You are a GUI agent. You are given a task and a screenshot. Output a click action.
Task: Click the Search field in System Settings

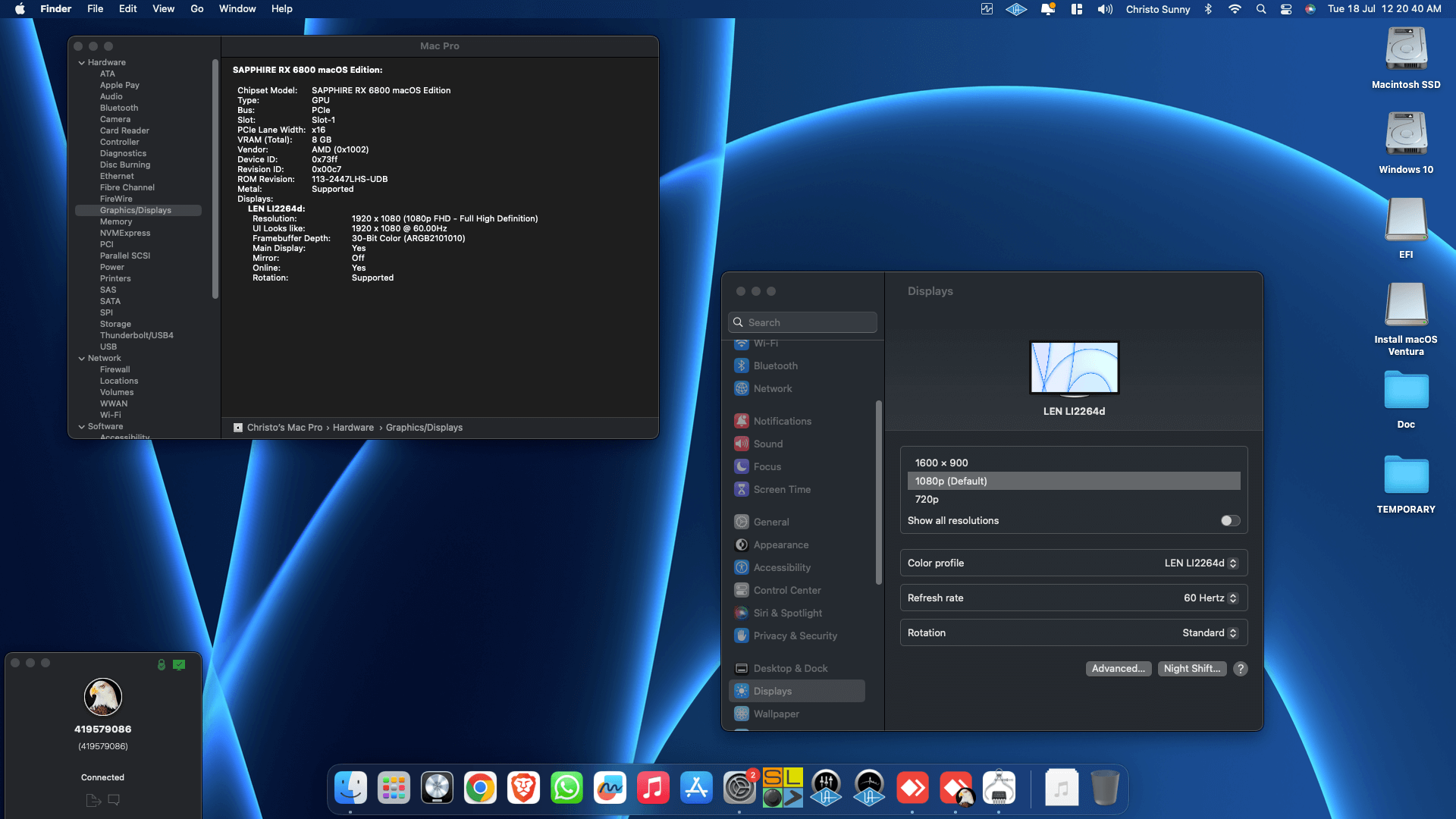click(802, 322)
